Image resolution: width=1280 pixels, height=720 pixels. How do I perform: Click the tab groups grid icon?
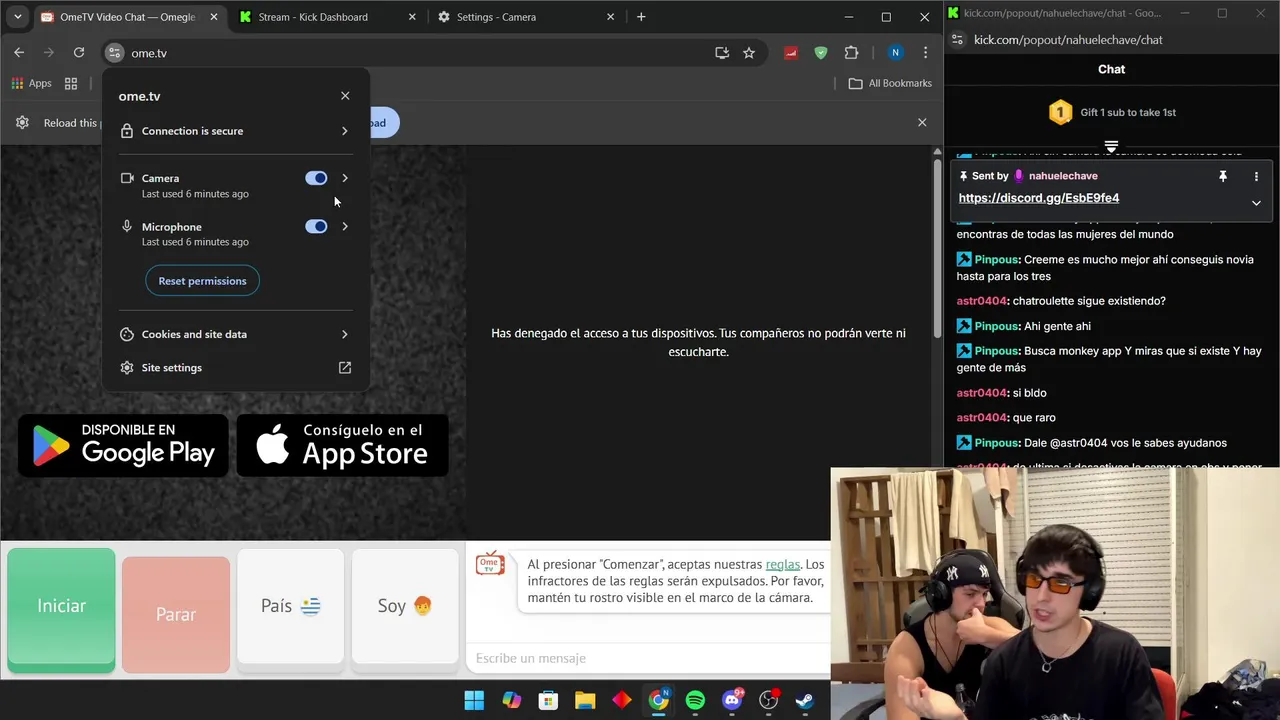(x=71, y=83)
